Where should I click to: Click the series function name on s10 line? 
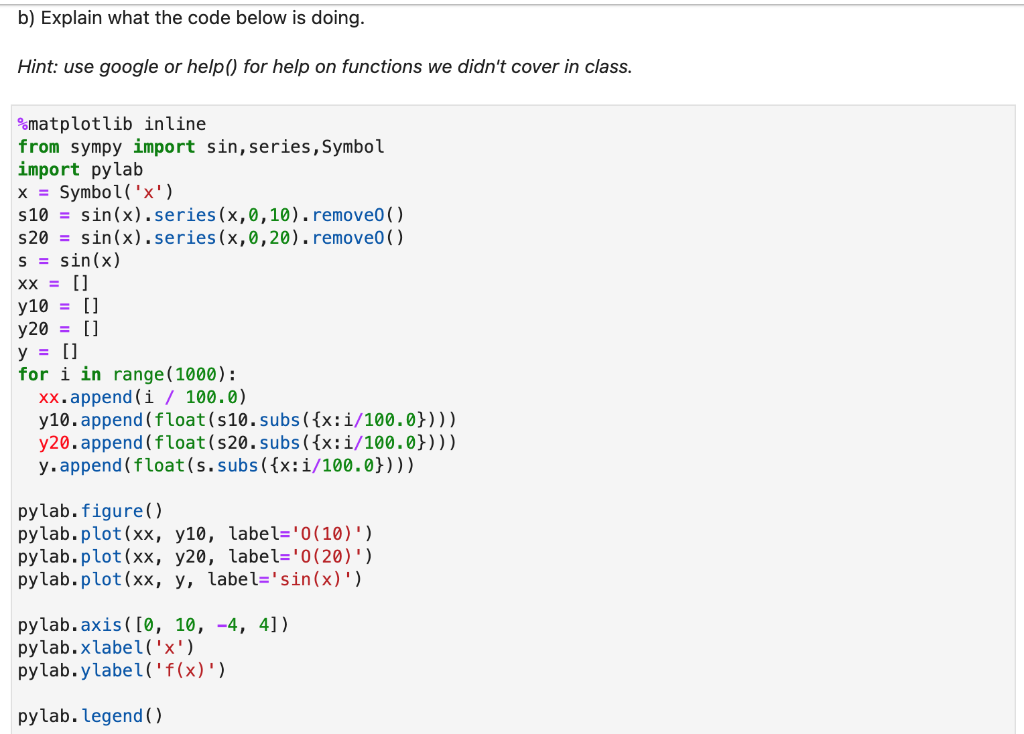186,214
